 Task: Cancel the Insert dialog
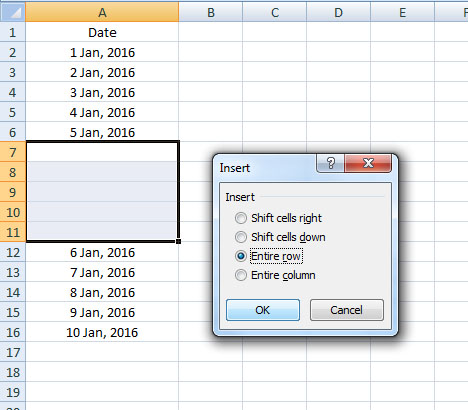pyautogui.click(x=347, y=310)
